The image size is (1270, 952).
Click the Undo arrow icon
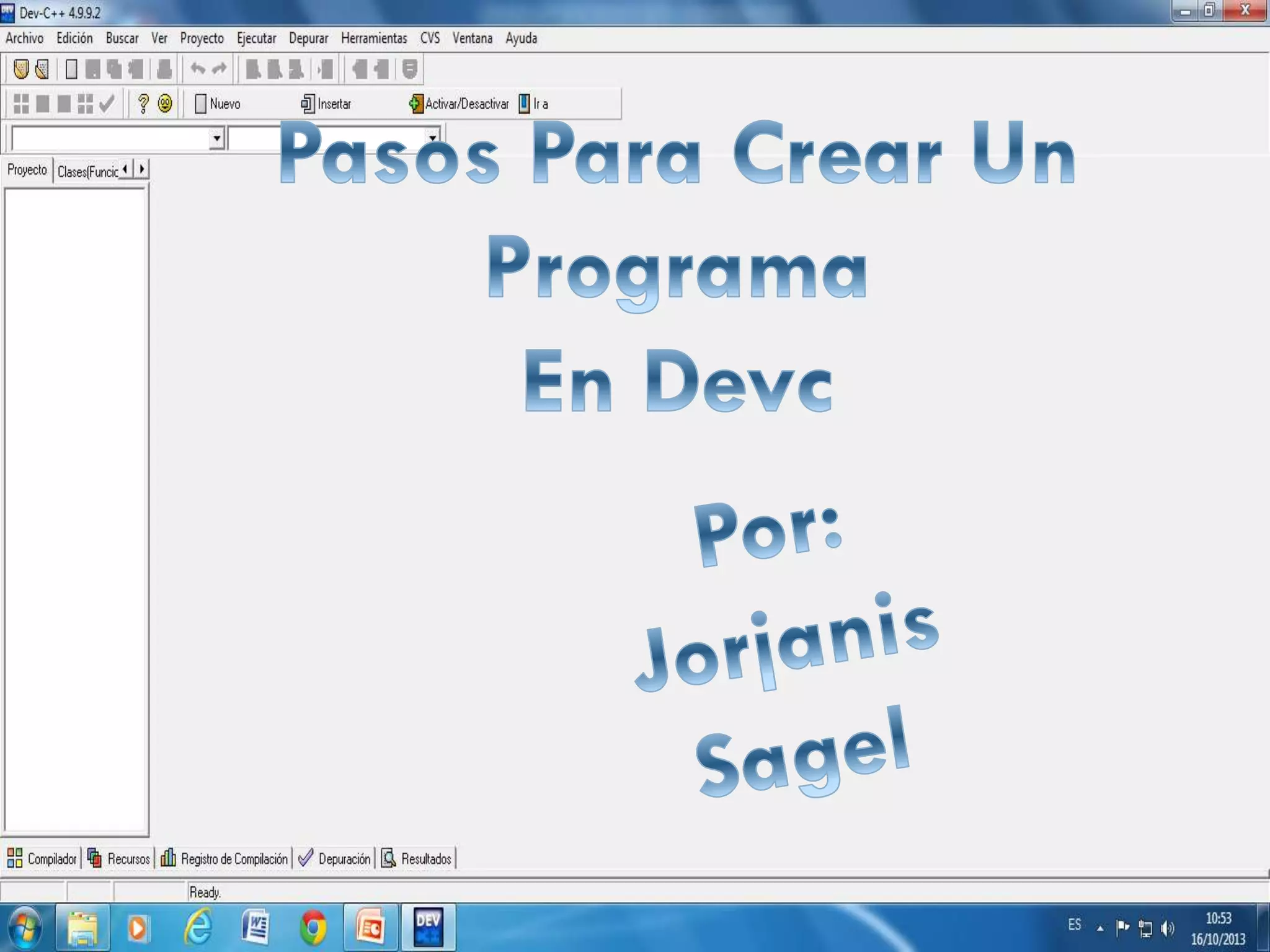[198, 69]
